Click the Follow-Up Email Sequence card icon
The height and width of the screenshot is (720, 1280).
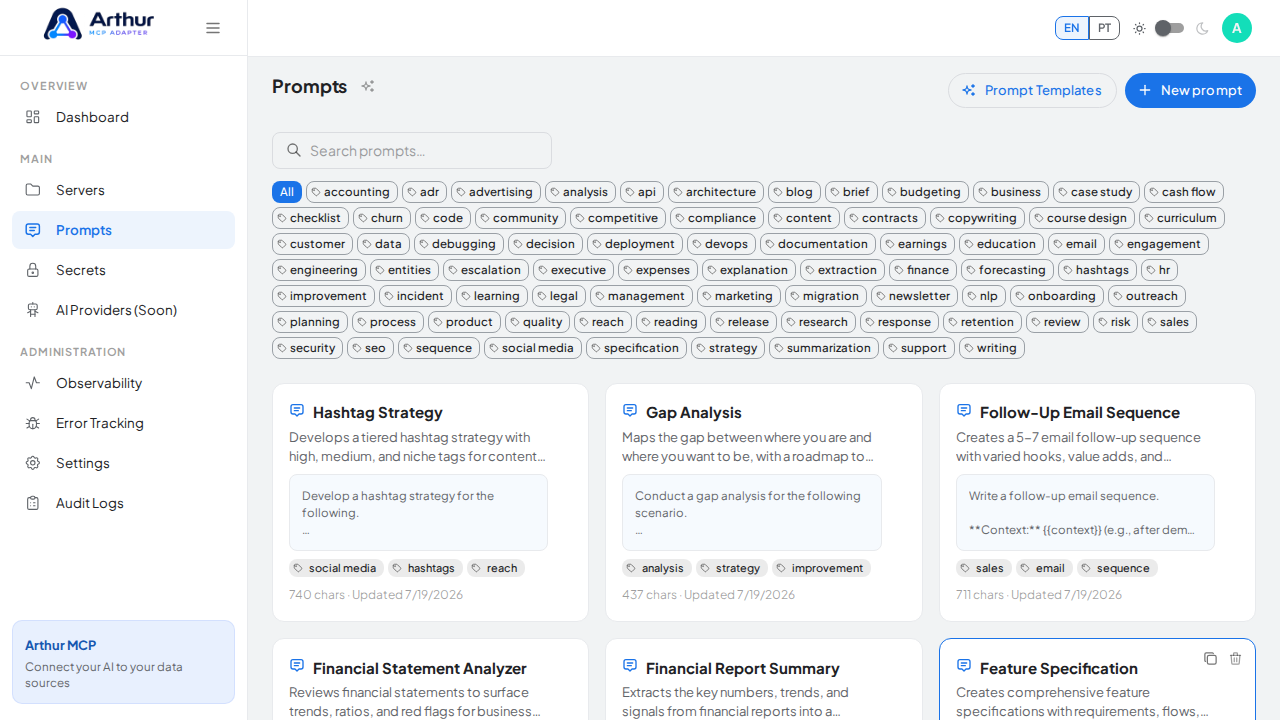click(964, 410)
